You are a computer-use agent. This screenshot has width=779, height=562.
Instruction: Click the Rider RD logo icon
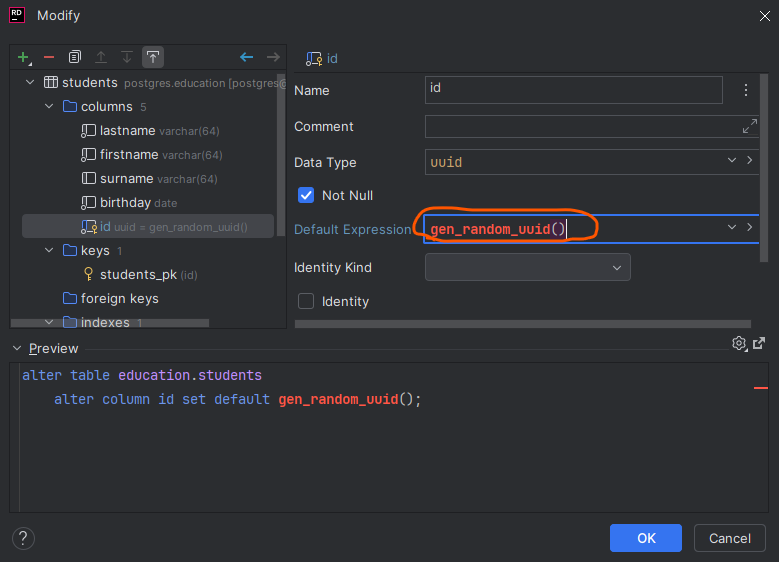point(17,15)
